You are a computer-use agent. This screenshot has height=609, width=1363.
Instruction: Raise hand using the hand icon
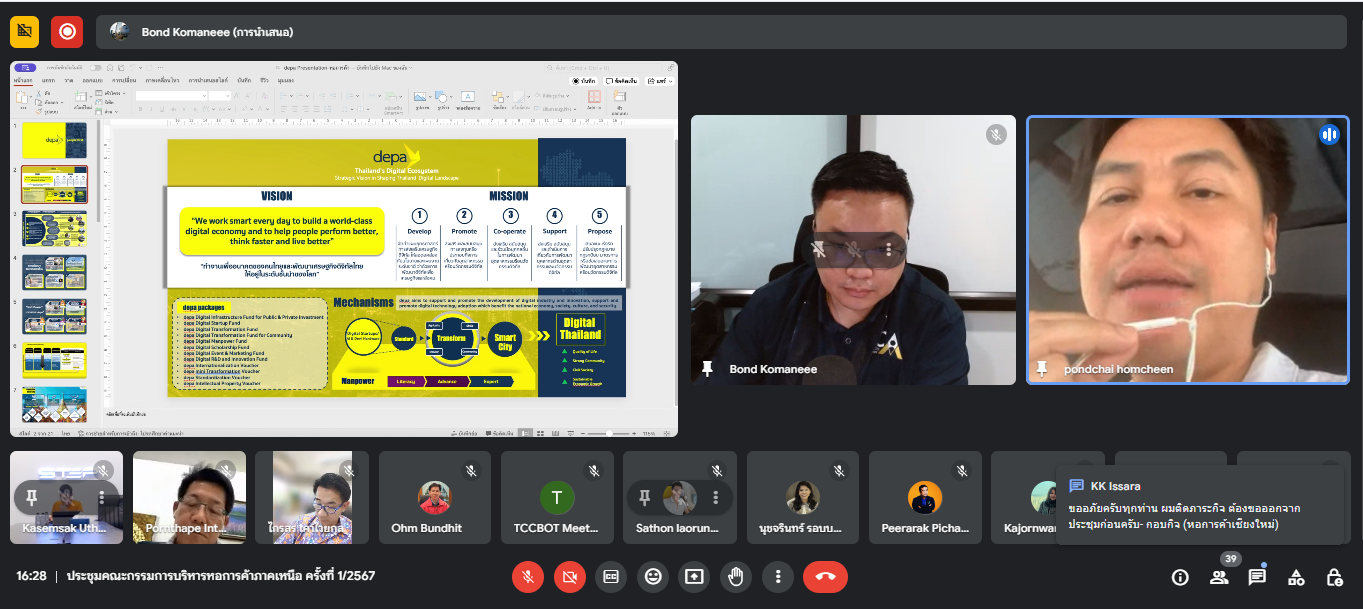tap(736, 577)
